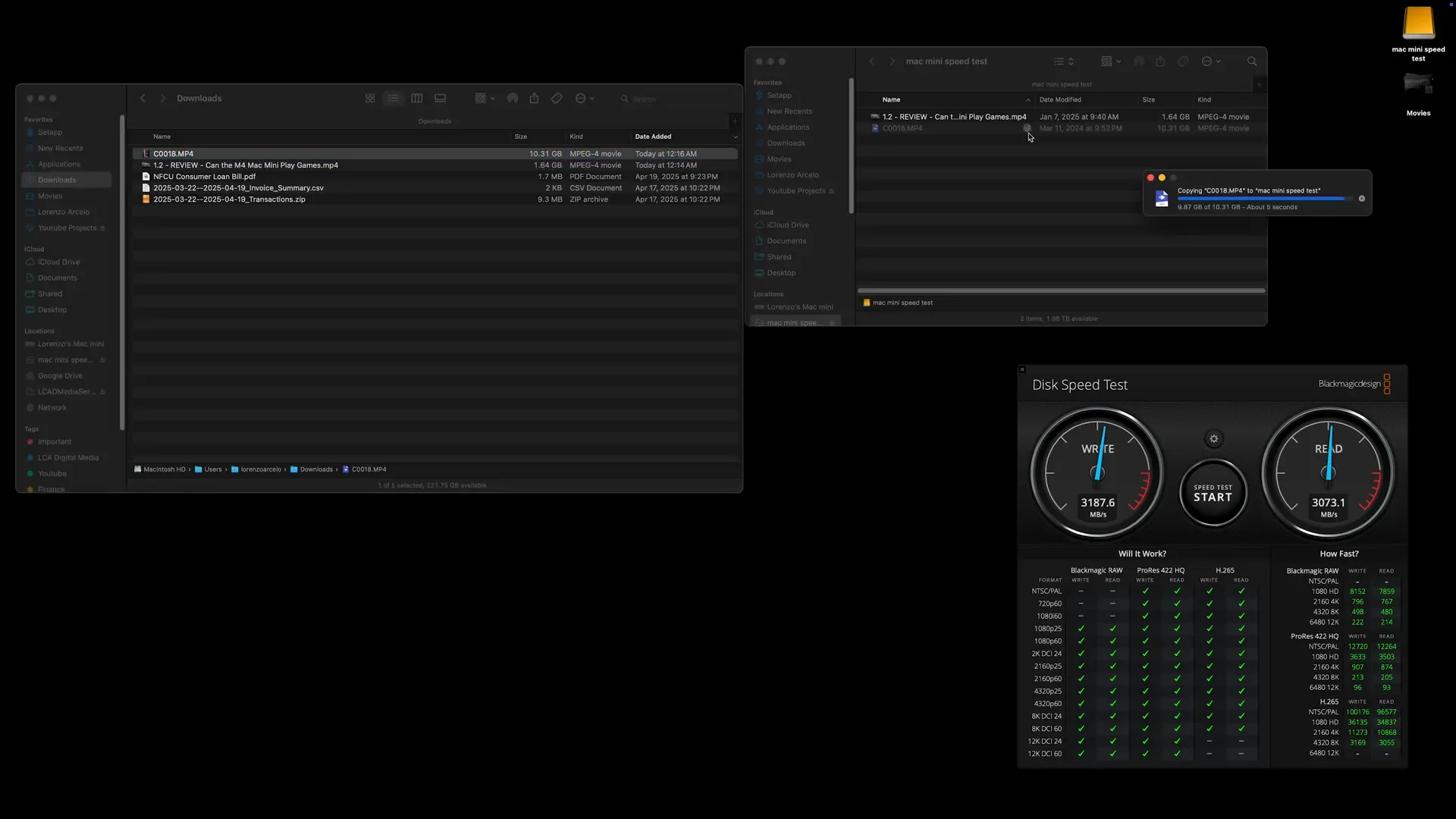Viewport: 1456px width, 819px height.
Task: Open Disk Speed Test settings gear
Action: pyautogui.click(x=1213, y=439)
